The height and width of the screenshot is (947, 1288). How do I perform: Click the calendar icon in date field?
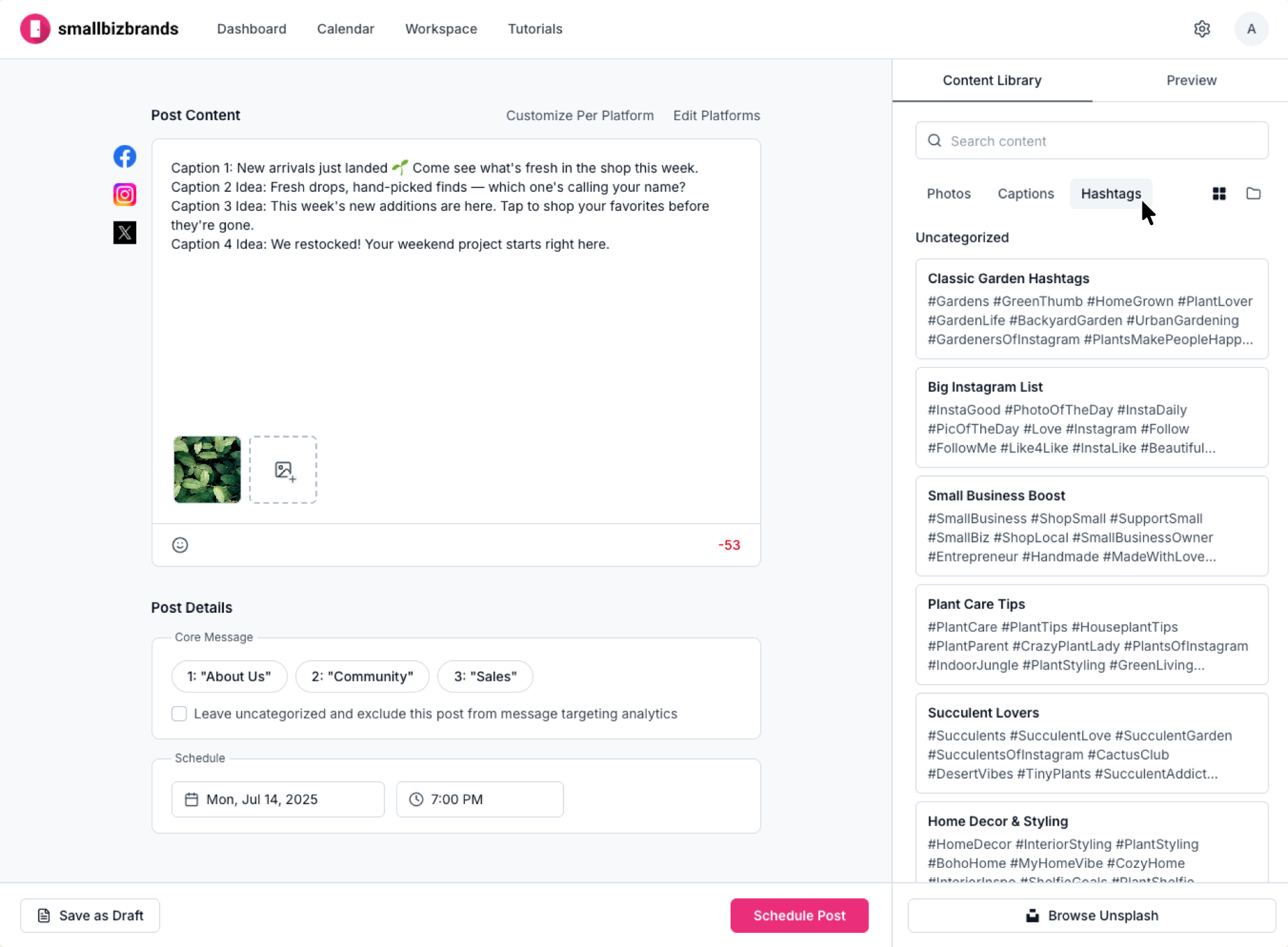[191, 799]
